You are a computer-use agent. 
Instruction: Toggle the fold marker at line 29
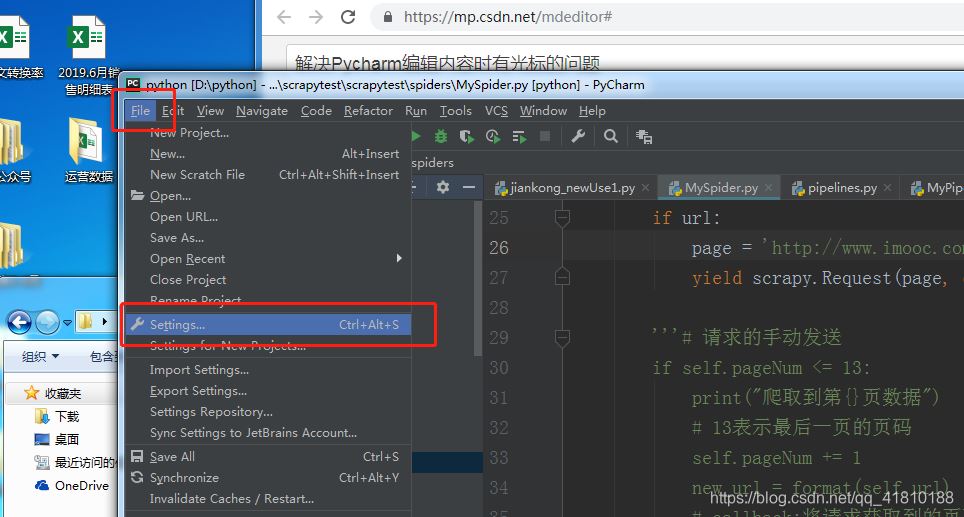click(x=562, y=337)
